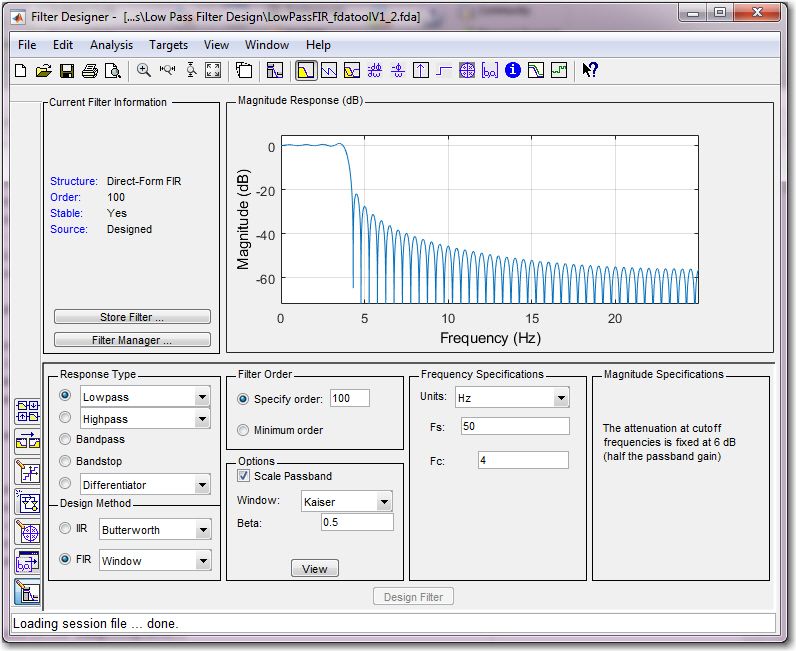
Task: Restore default view with the full view icon
Action: 213,70
